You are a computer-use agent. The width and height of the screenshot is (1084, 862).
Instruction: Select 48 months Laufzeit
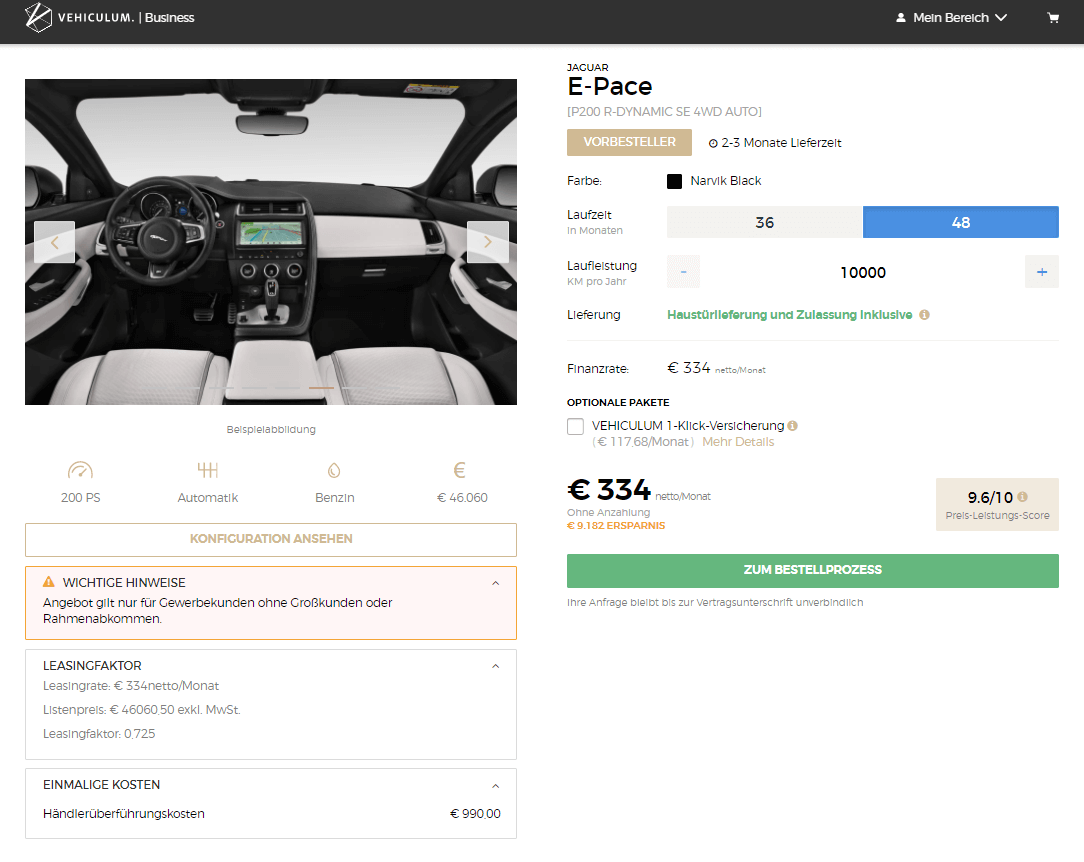961,222
